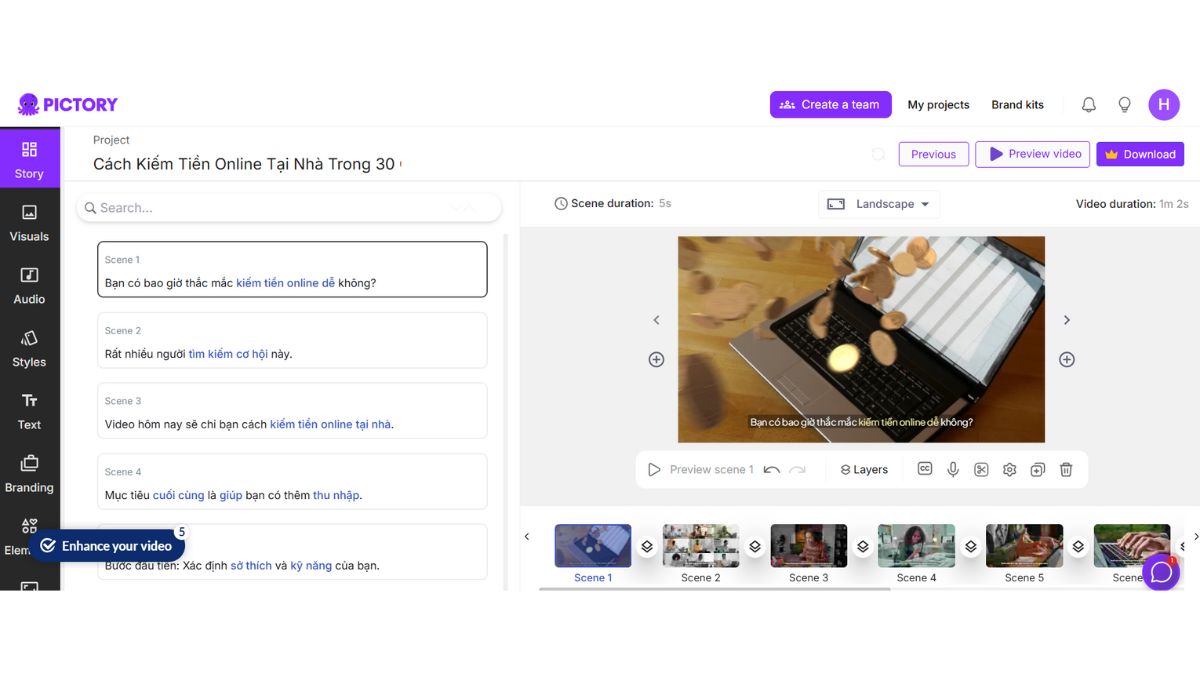Go to the previous scene arrow left of preview
1200x675 pixels.
(x=656, y=320)
